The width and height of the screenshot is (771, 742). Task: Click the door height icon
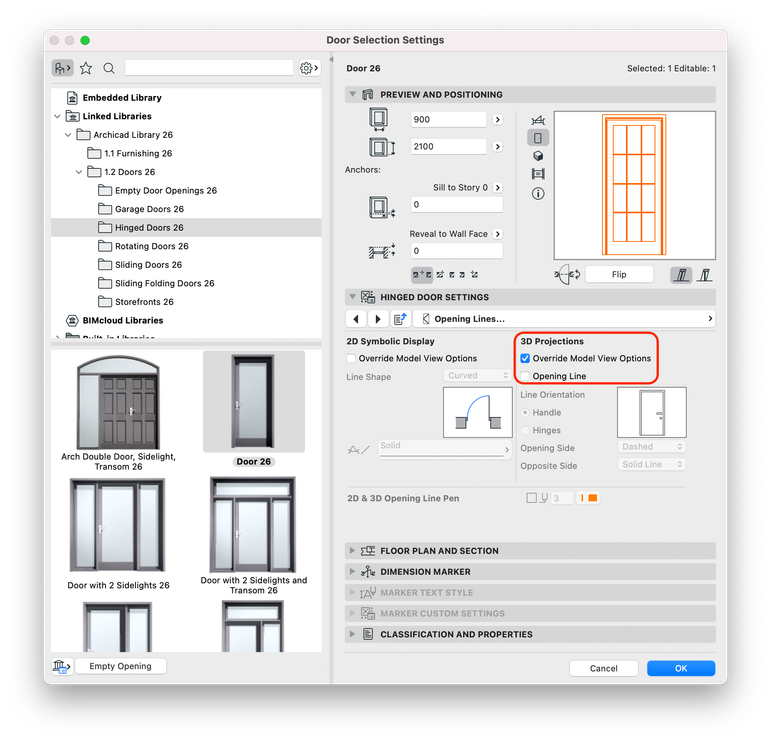point(382,147)
